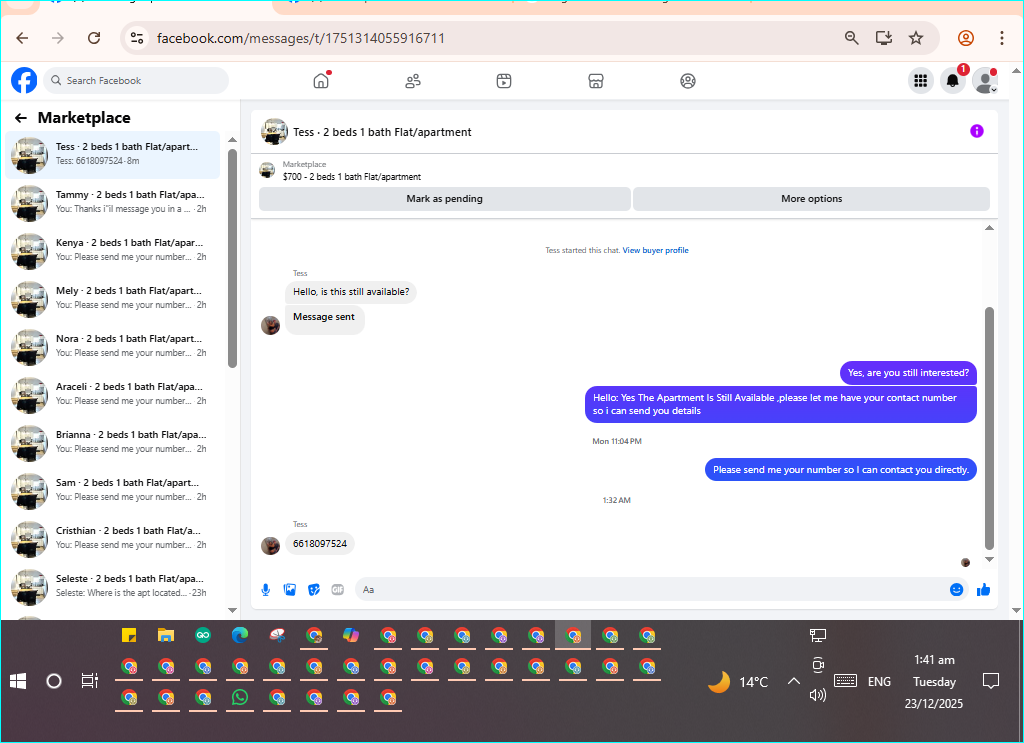Click chat scroll down arrow

click(x=989, y=560)
